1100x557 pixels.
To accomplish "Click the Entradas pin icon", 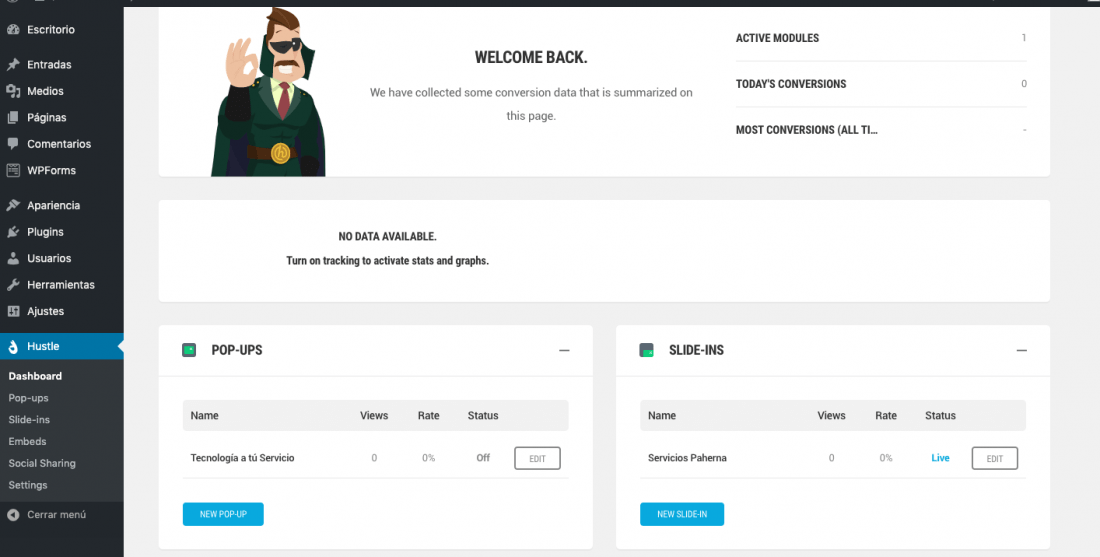I will click(x=13, y=65).
